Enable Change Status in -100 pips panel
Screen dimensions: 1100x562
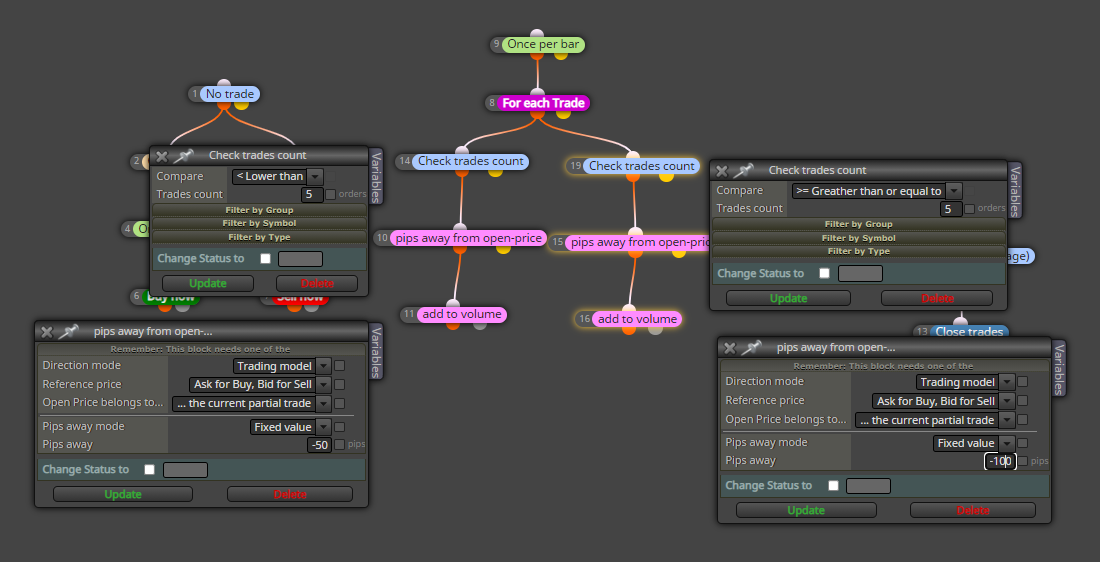(x=833, y=486)
